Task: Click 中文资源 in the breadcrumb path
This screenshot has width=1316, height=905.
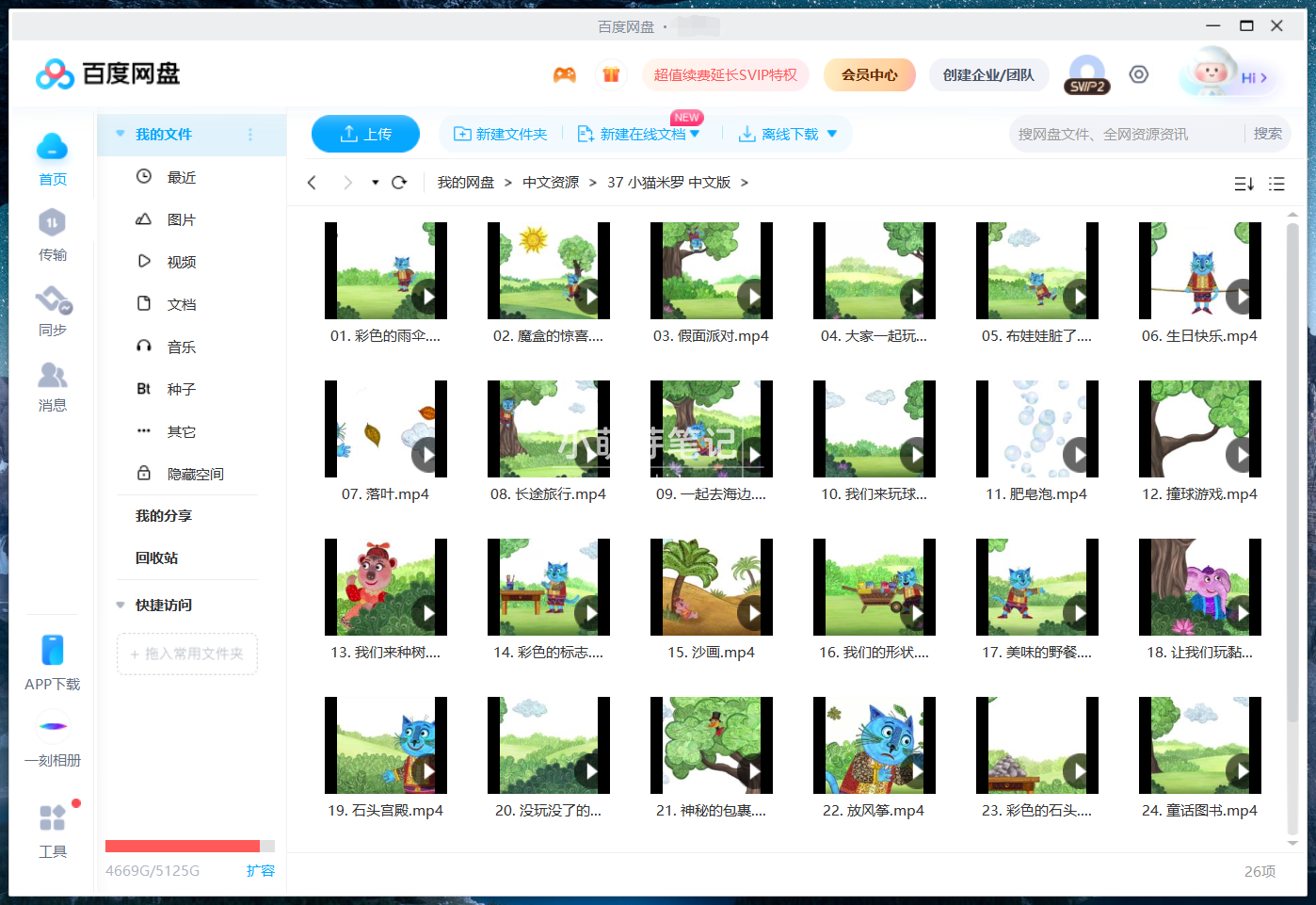Action: click(x=551, y=182)
